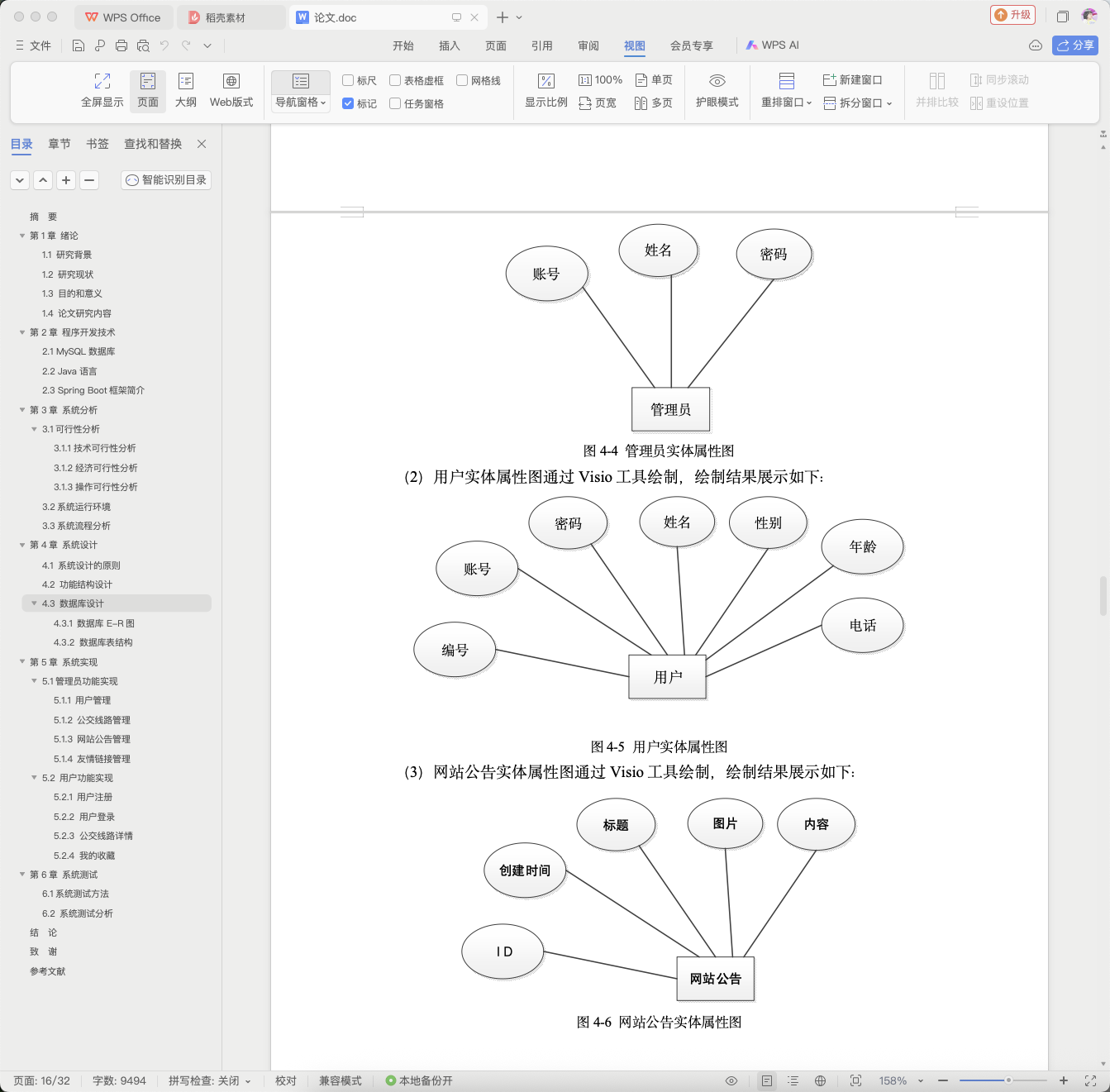The height and width of the screenshot is (1092, 1110).
Task: Expand the split window dropdown
Action: coord(858,103)
